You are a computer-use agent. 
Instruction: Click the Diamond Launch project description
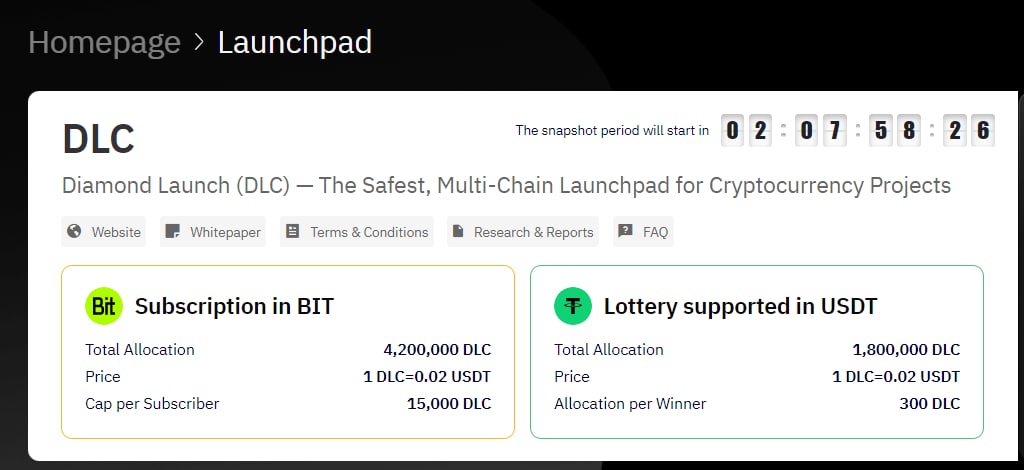(506, 186)
